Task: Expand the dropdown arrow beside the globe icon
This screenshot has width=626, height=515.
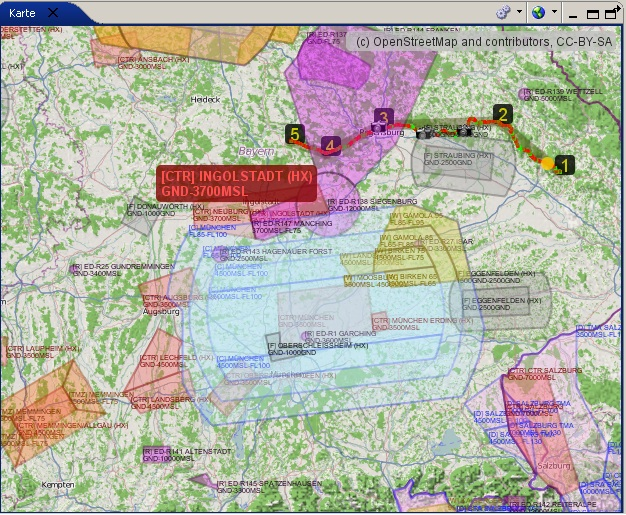Action: pyautogui.click(x=555, y=12)
